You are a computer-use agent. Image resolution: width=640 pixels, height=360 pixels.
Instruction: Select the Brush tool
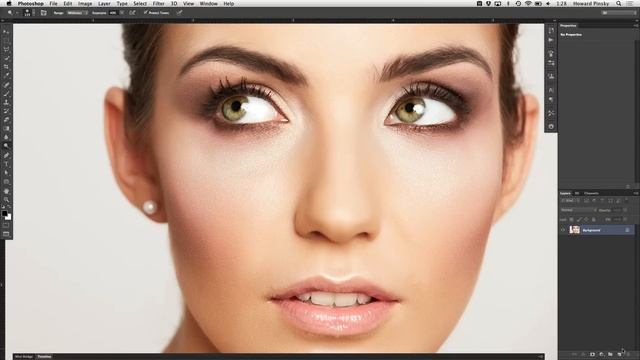(x=6, y=93)
